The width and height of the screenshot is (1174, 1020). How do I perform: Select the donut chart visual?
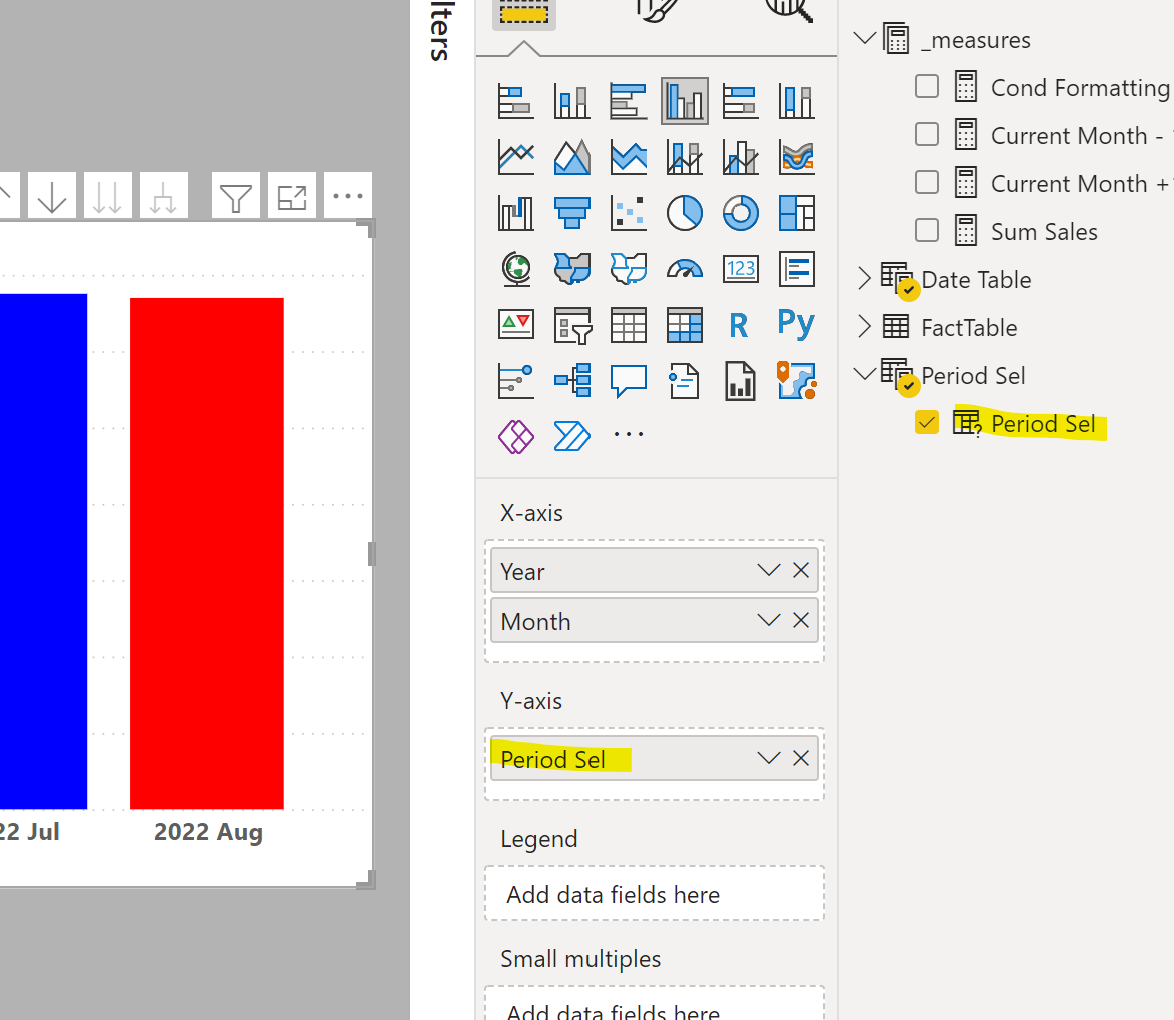click(740, 213)
